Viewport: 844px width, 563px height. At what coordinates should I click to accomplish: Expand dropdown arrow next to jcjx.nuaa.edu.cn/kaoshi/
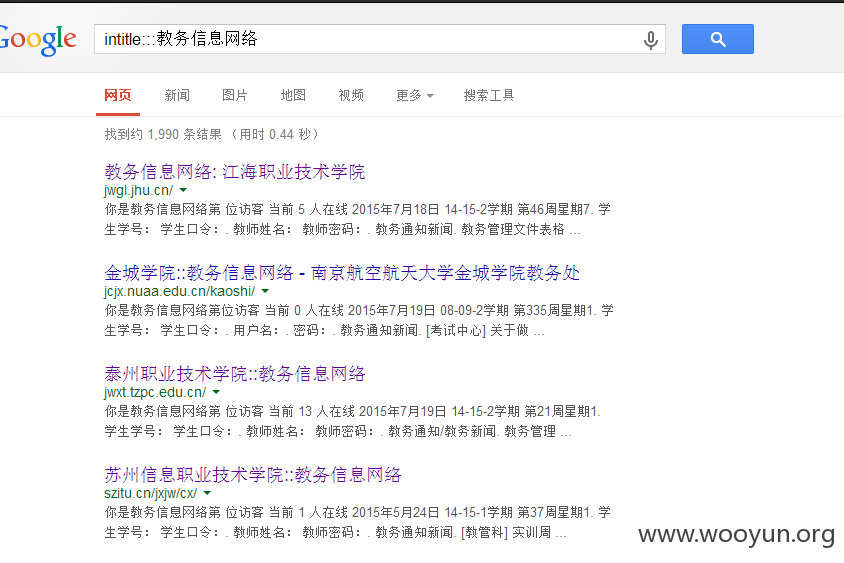pyautogui.click(x=265, y=291)
